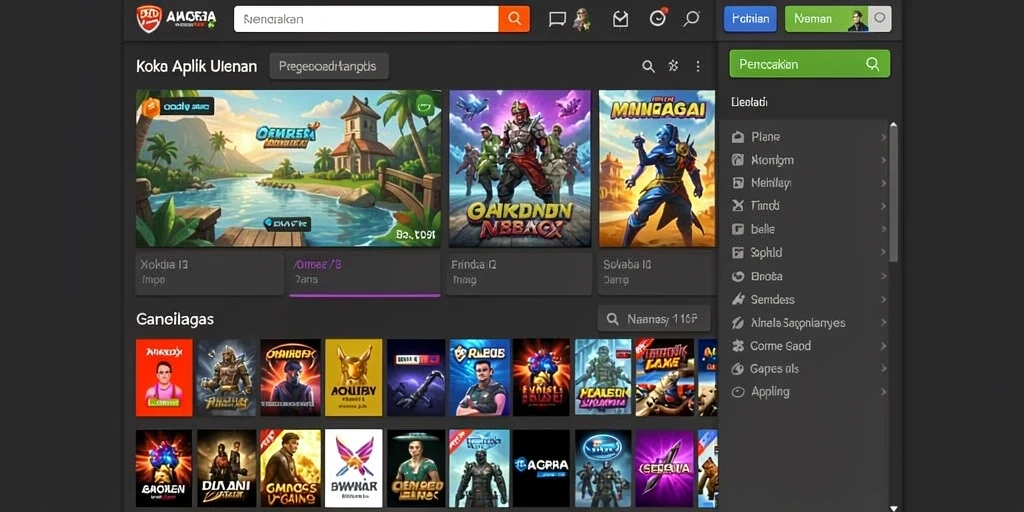This screenshot has height=512, width=1024.
Task: Toggle the round switch next to Neman
Action: 880,18
